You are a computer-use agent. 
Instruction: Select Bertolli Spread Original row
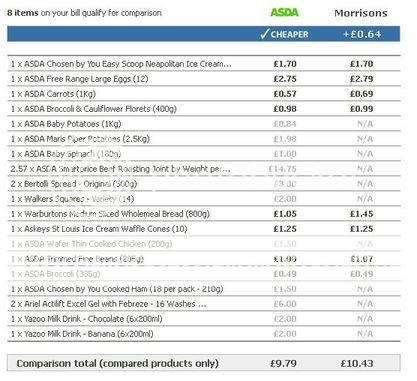204,184
